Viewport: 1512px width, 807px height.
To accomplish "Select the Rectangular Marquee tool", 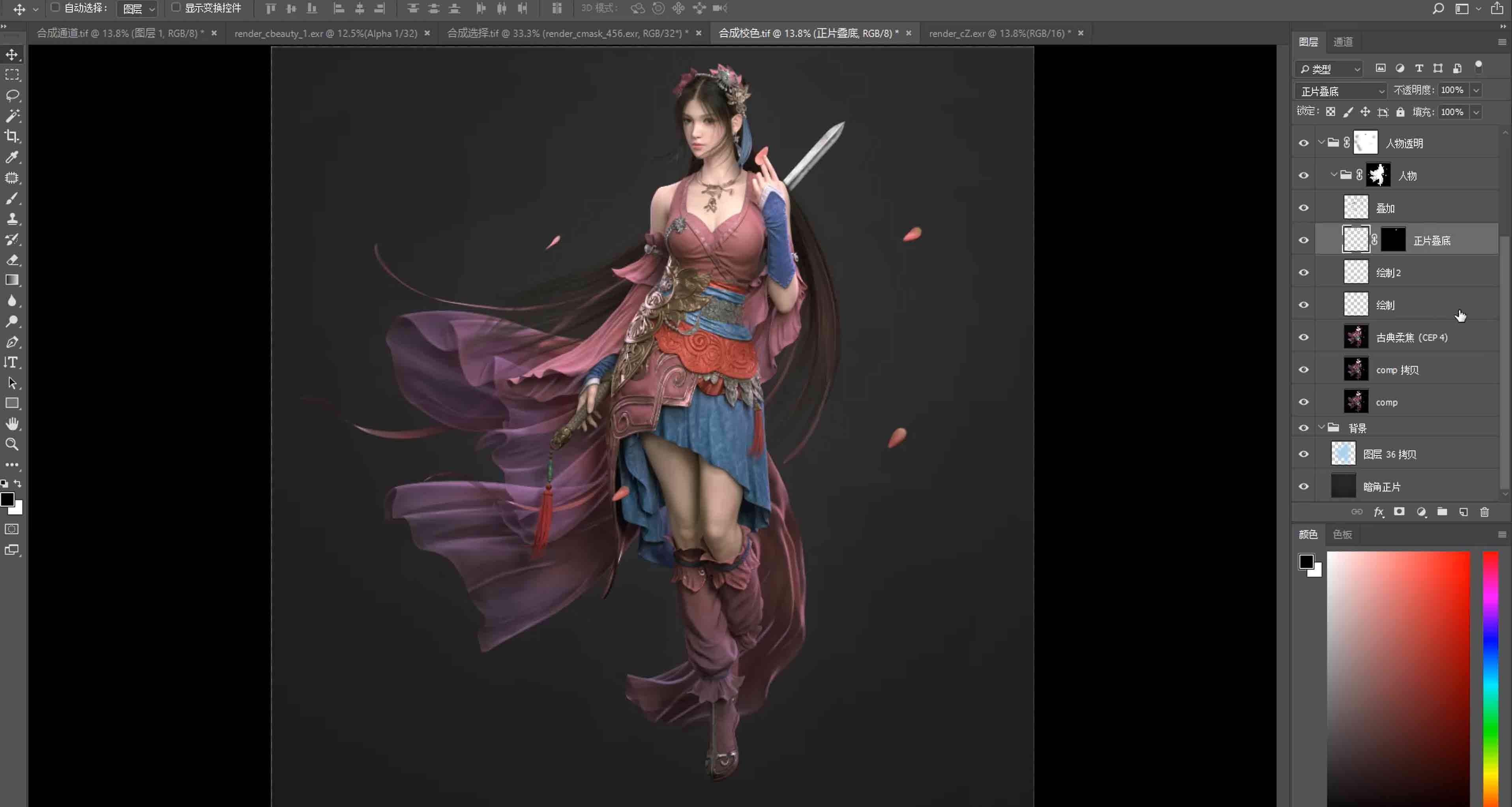I will click(x=12, y=75).
